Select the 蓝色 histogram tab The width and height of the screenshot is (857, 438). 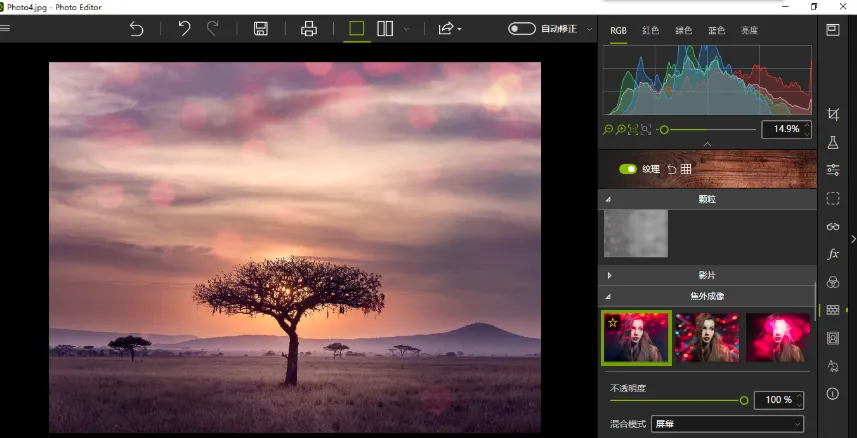point(716,31)
